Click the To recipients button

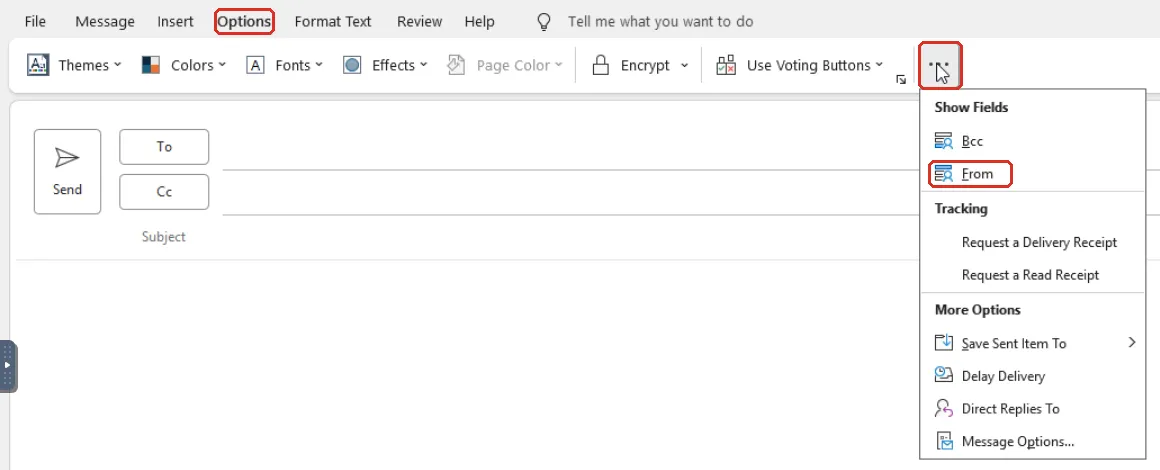click(164, 147)
